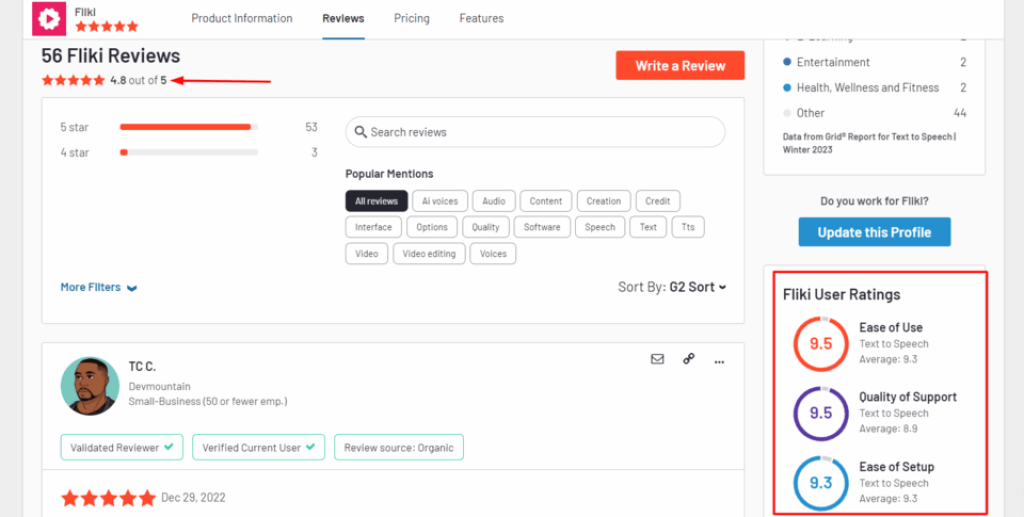Filter reviews by Interface
The height and width of the screenshot is (517, 1024).
pyautogui.click(x=374, y=227)
